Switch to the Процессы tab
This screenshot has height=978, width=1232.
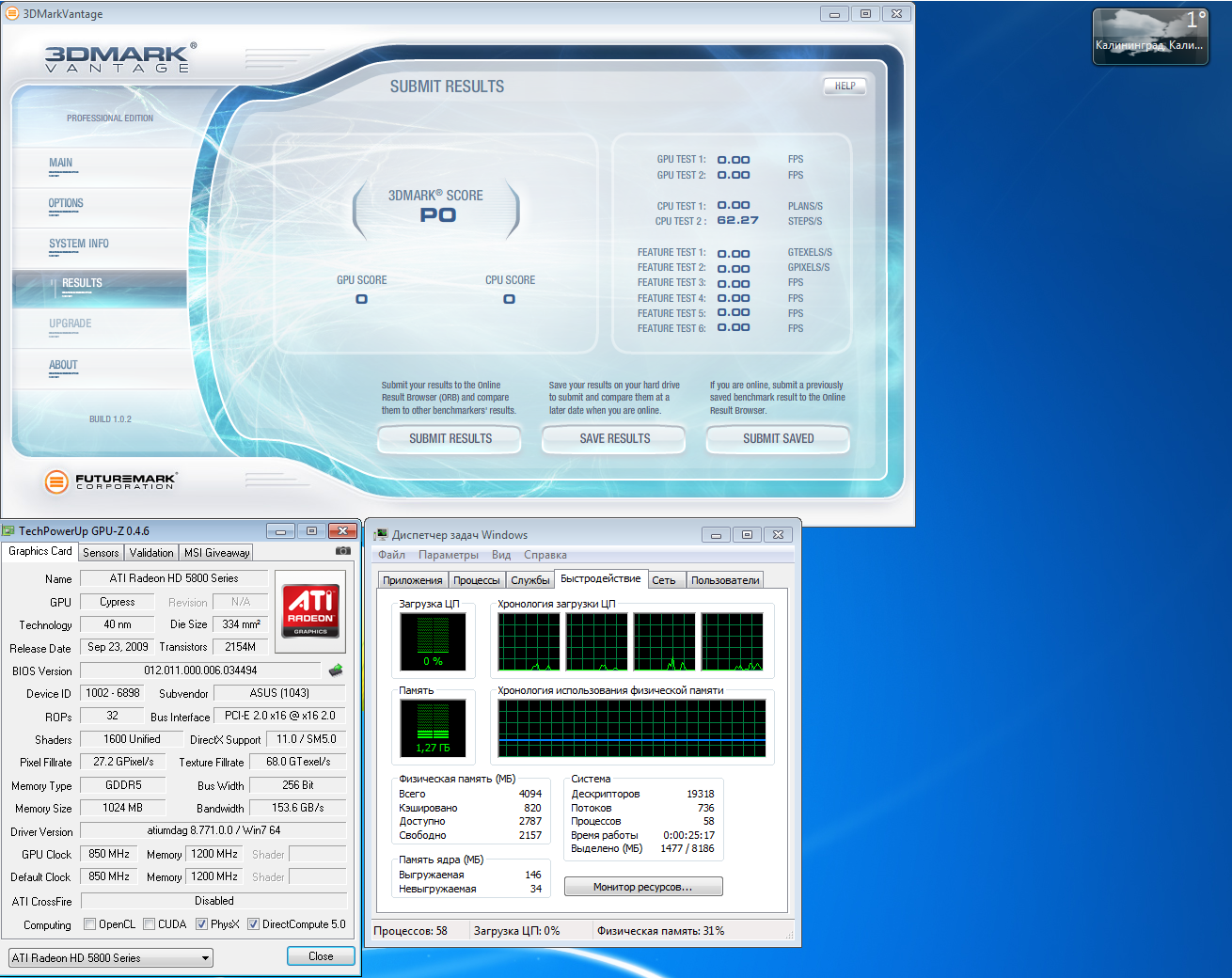pyautogui.click(x=477, y=580)
